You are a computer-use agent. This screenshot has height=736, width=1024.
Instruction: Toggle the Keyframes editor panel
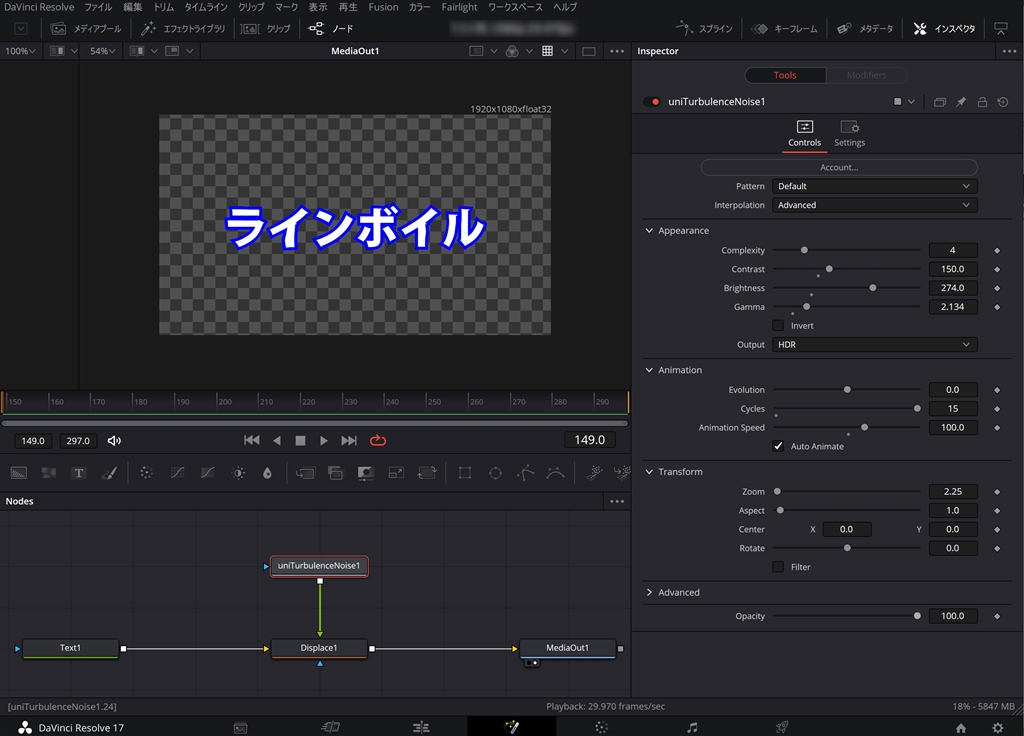coord(784,29)
